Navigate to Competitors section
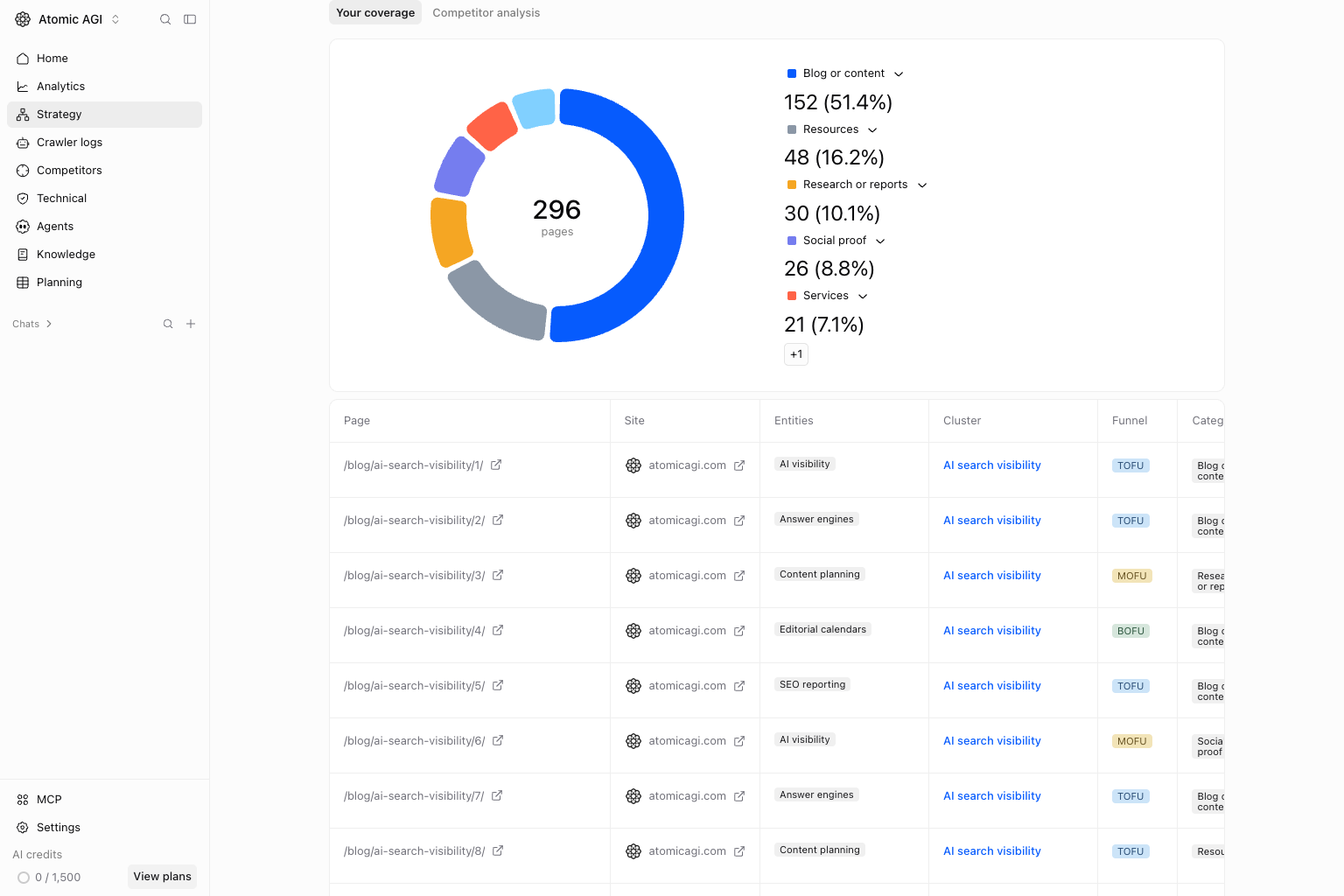Viewport: 1344px width, 896px height. (104, 171)
